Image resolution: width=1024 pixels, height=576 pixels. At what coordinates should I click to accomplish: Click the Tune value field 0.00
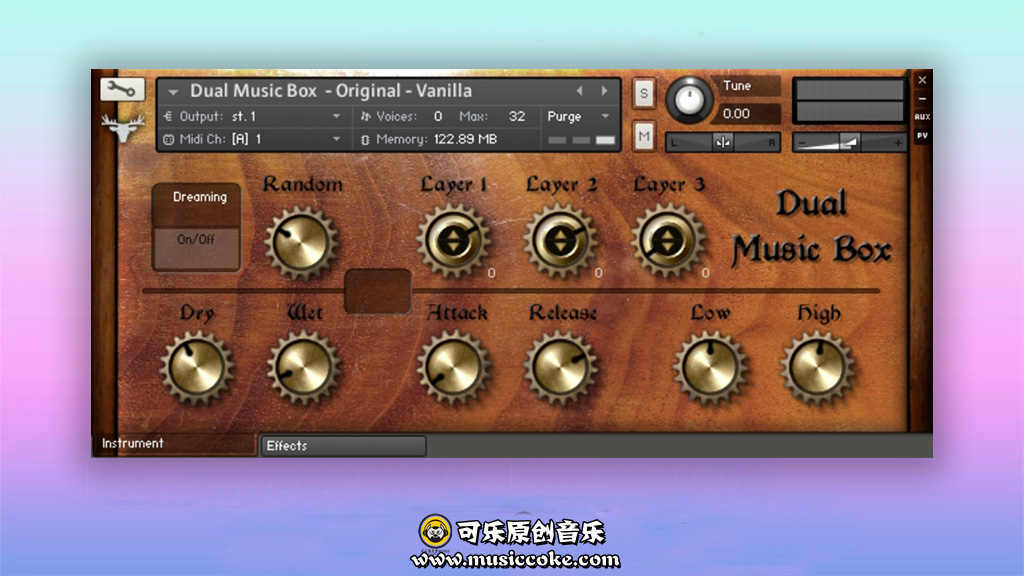750,114
